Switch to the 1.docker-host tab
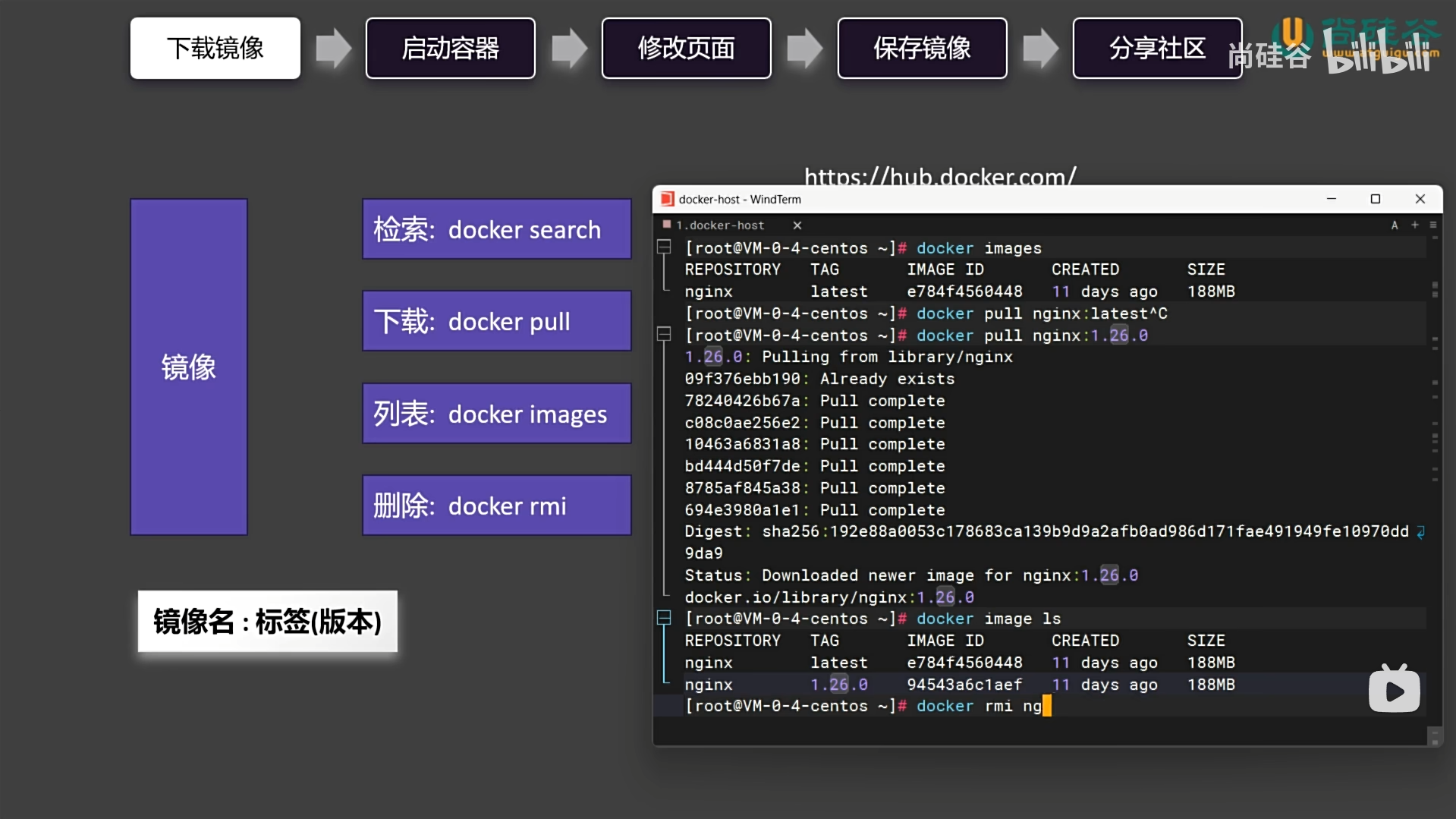The width and height of the screenshot is (1456, 819). (720, 225)
